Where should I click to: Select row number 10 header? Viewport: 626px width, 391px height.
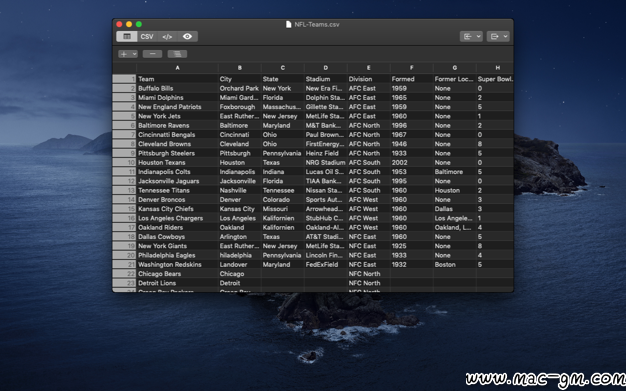[125, 163]
